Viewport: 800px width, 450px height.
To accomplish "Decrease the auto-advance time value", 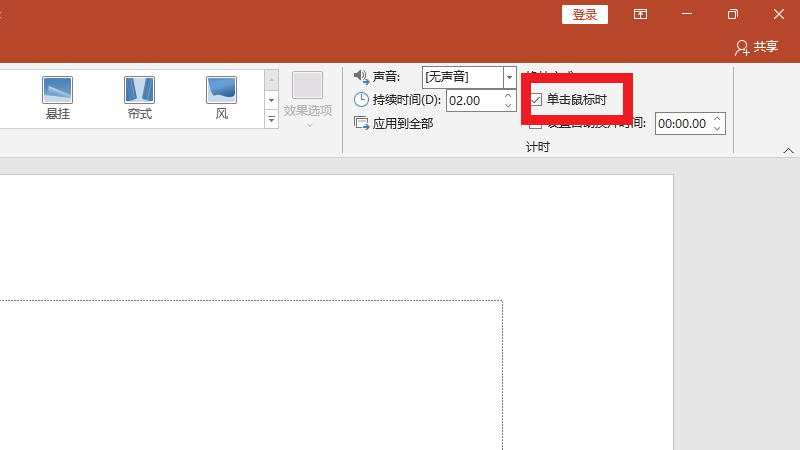I will point(717,129).
